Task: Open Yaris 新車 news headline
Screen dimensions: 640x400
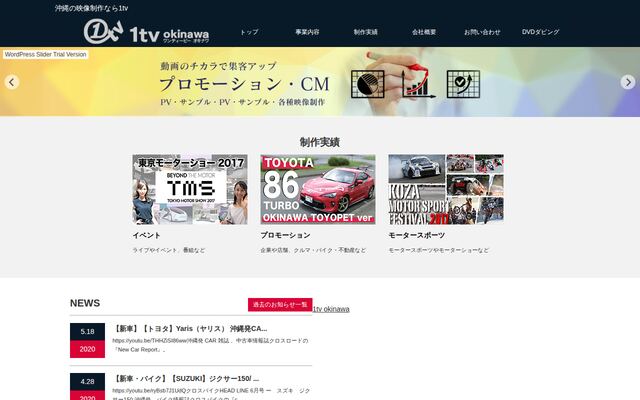Action: tap(190, 329)
